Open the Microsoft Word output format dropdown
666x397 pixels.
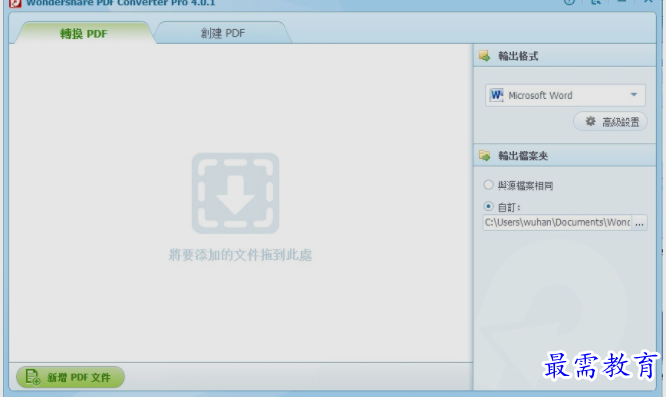coord(565,95)
